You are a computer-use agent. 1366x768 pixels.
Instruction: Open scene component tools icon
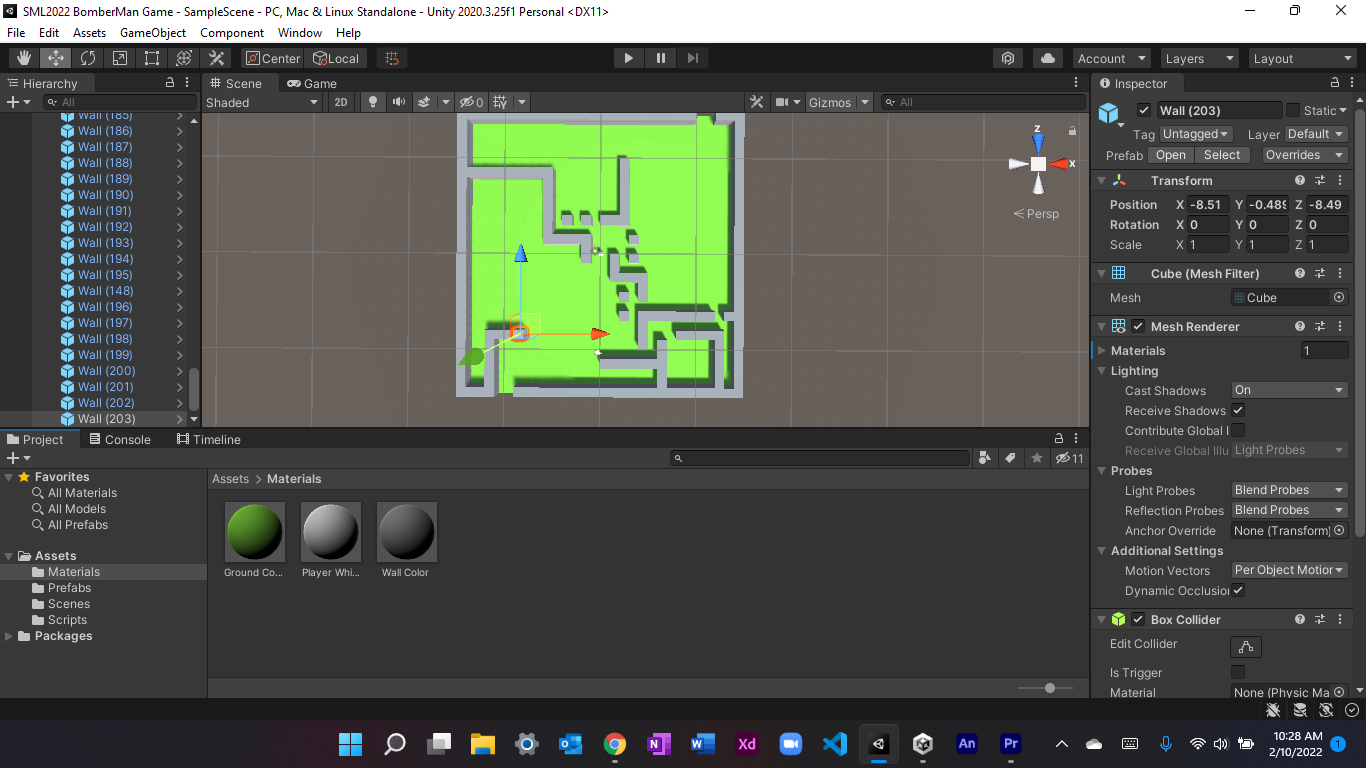click(757, 102)
